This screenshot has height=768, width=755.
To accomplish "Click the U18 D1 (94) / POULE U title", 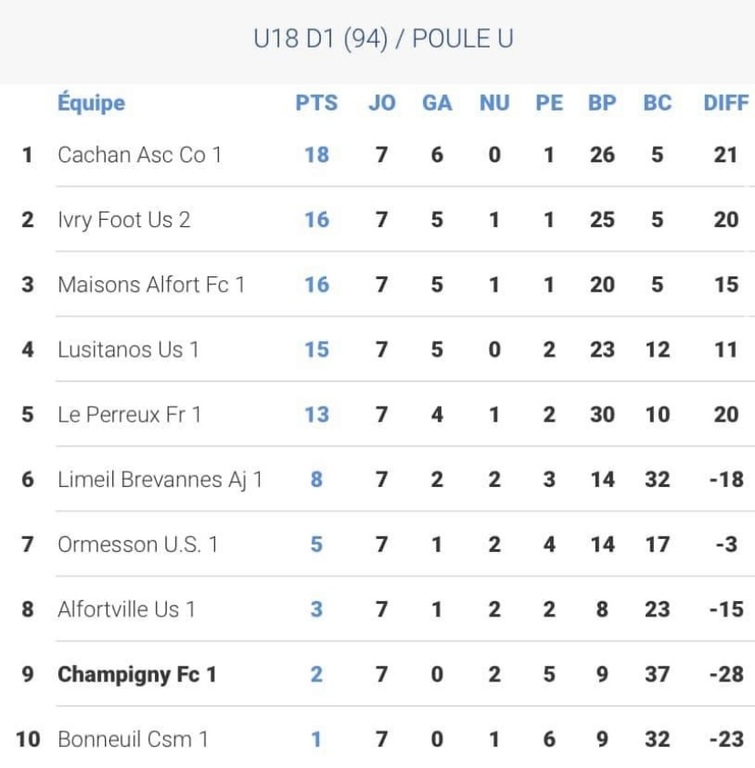I will click(383, 40).
